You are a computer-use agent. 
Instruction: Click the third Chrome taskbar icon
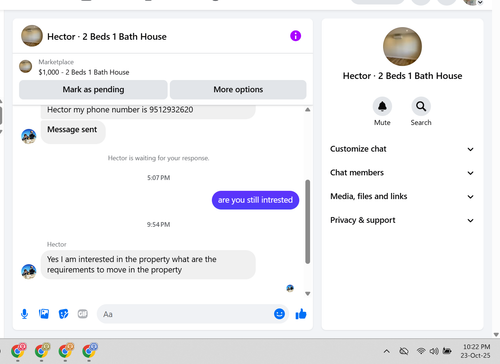(x=65, y=351)
